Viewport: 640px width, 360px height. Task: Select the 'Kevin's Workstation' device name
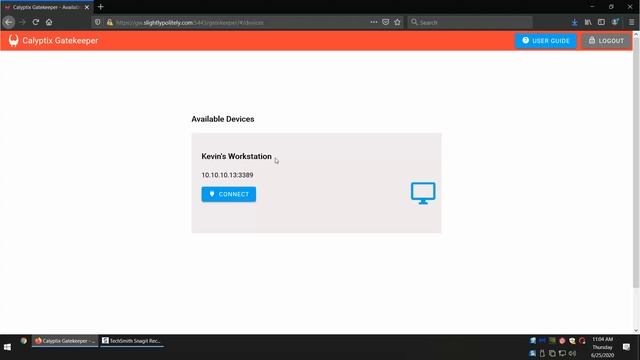click(x=236, y=156)
